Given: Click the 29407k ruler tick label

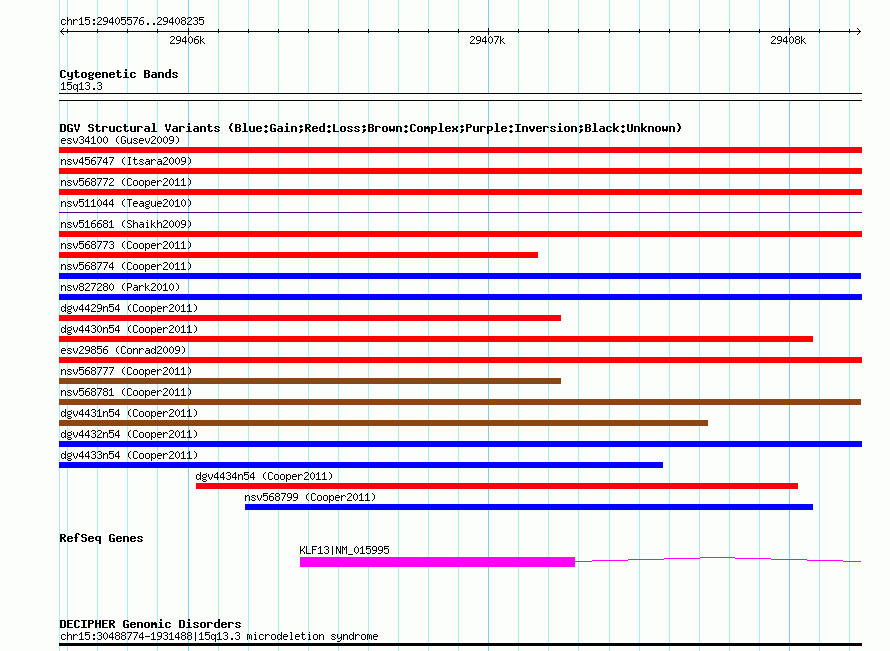Looking at the screenshot, I should pyautogui.click(x=487, y=40).
